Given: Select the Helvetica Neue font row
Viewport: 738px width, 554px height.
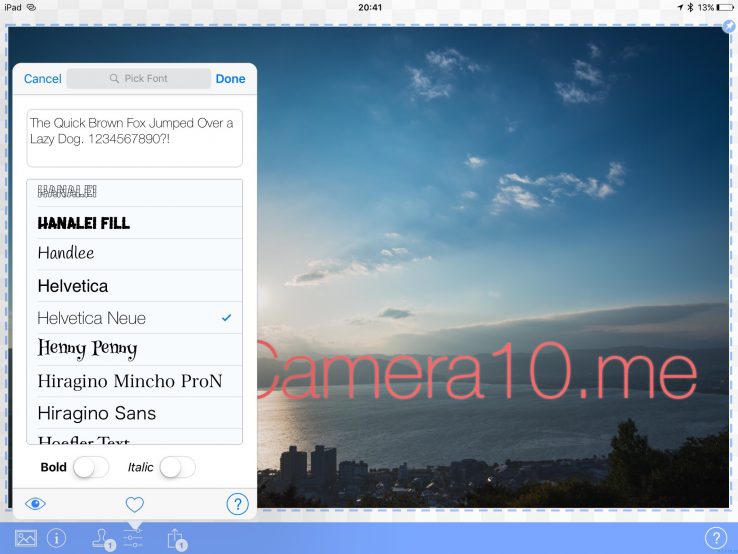Looking at the screenshot, I should pyautogui.click(x=135, y=318).
